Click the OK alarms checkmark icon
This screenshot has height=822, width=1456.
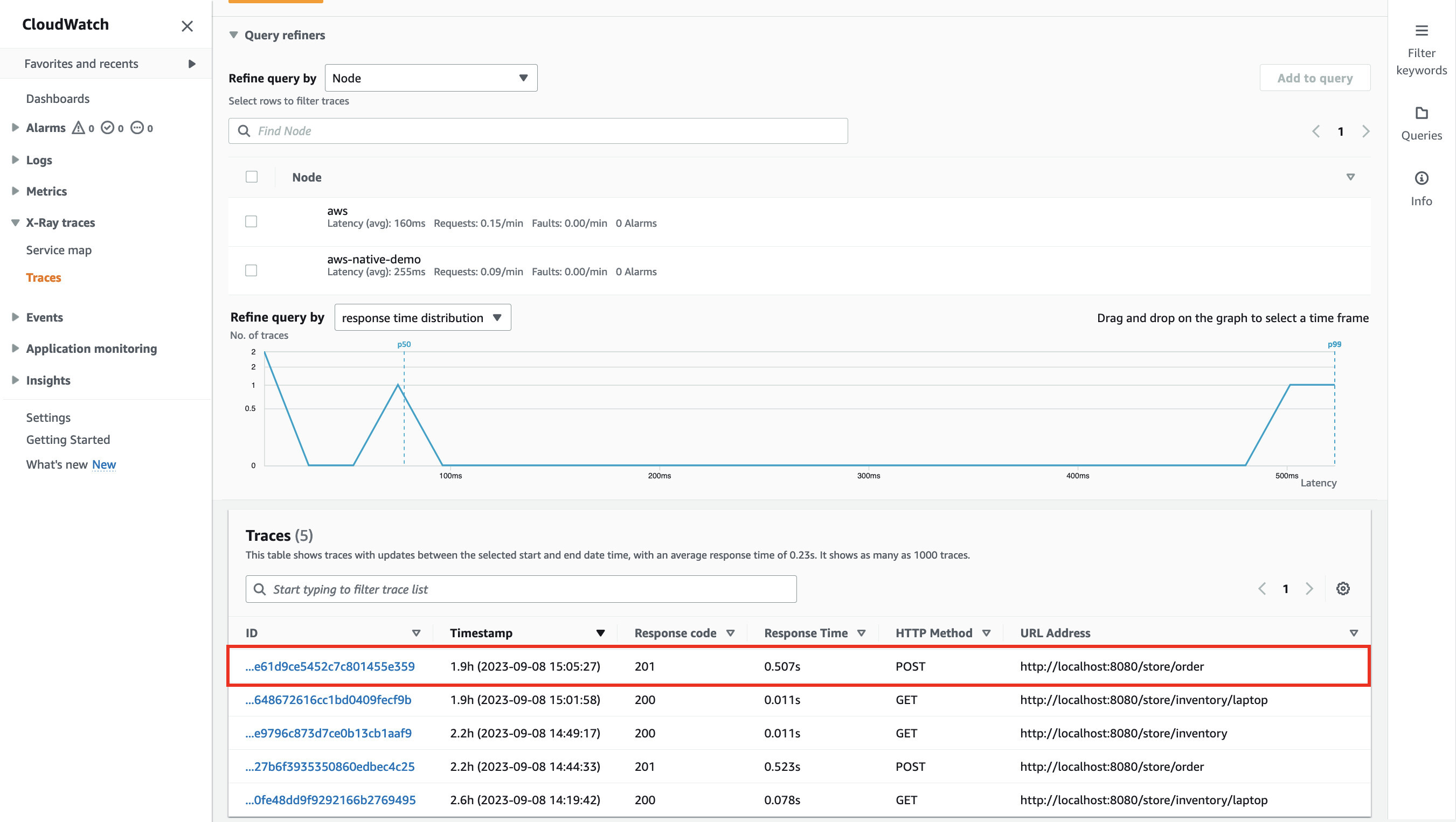pos(107,128)
